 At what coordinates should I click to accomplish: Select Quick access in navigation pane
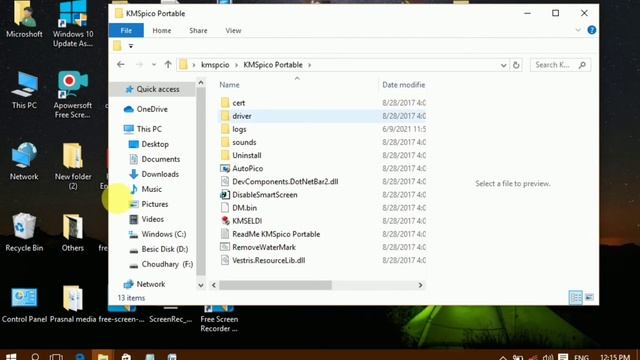[x=158, y=89]
